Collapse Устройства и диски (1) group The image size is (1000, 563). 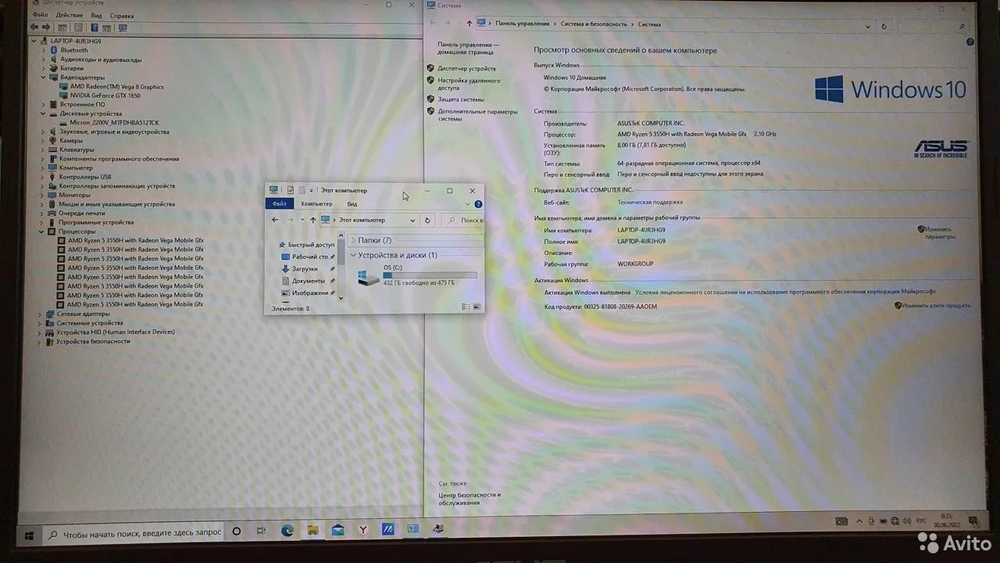tap(353, 255)
